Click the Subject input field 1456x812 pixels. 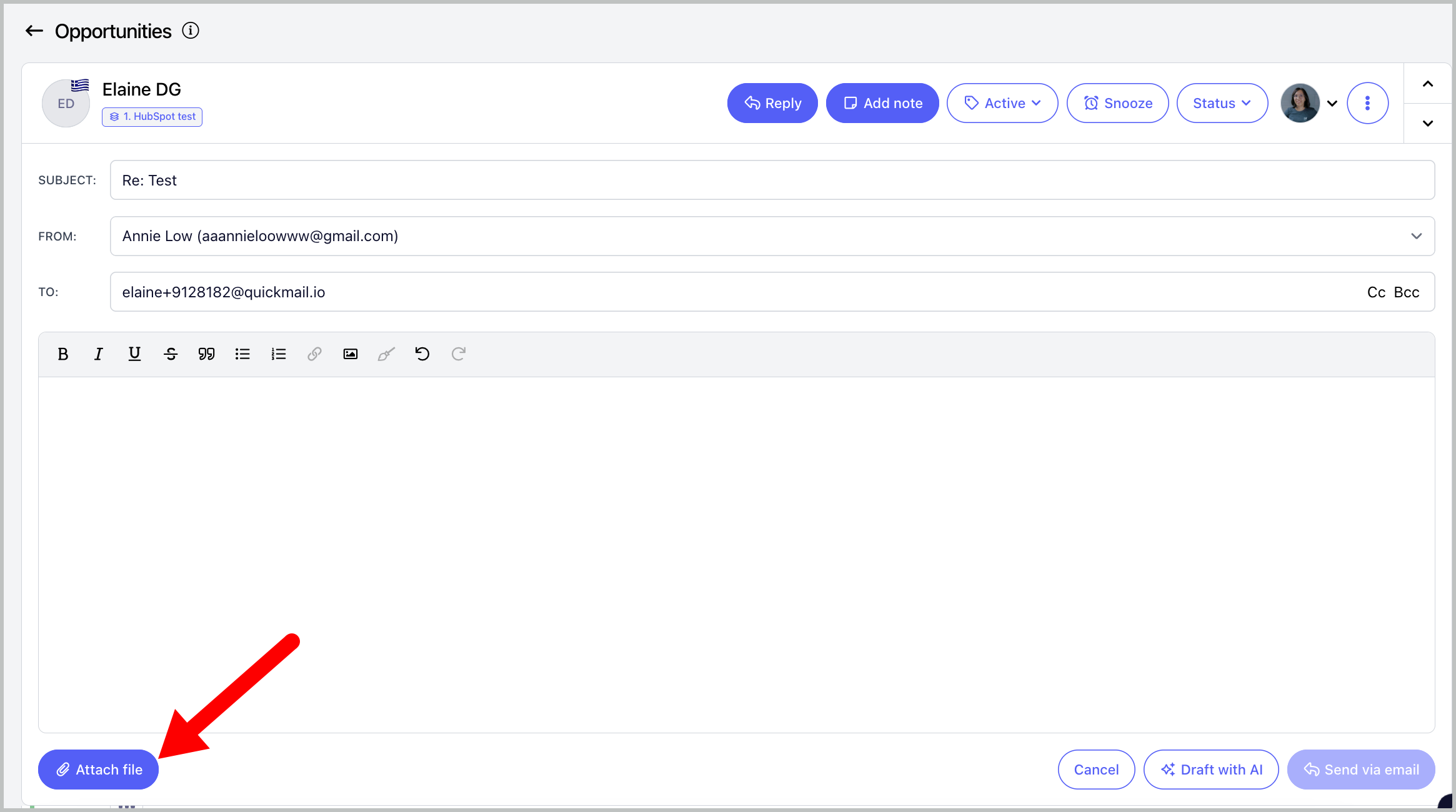point(772,181)
